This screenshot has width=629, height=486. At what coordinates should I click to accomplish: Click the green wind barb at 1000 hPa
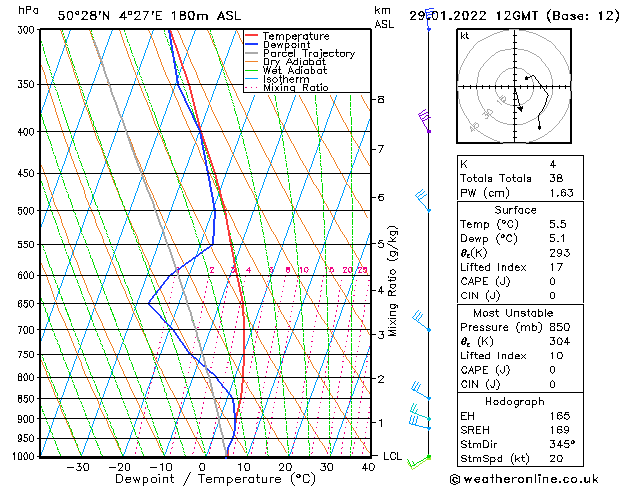(426, 458)
